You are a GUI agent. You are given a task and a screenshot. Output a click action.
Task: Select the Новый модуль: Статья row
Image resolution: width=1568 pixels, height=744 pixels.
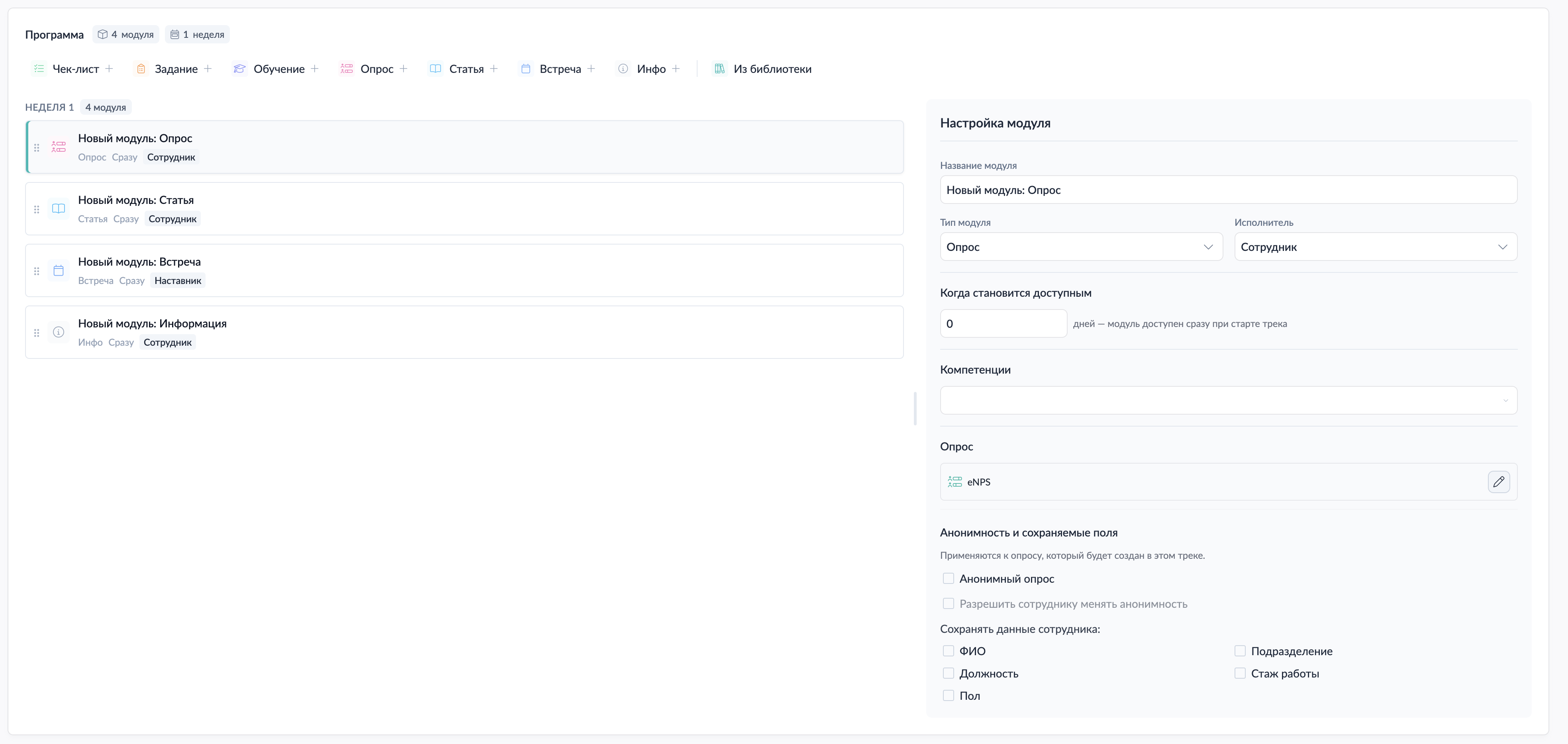(x=464, y=209)
